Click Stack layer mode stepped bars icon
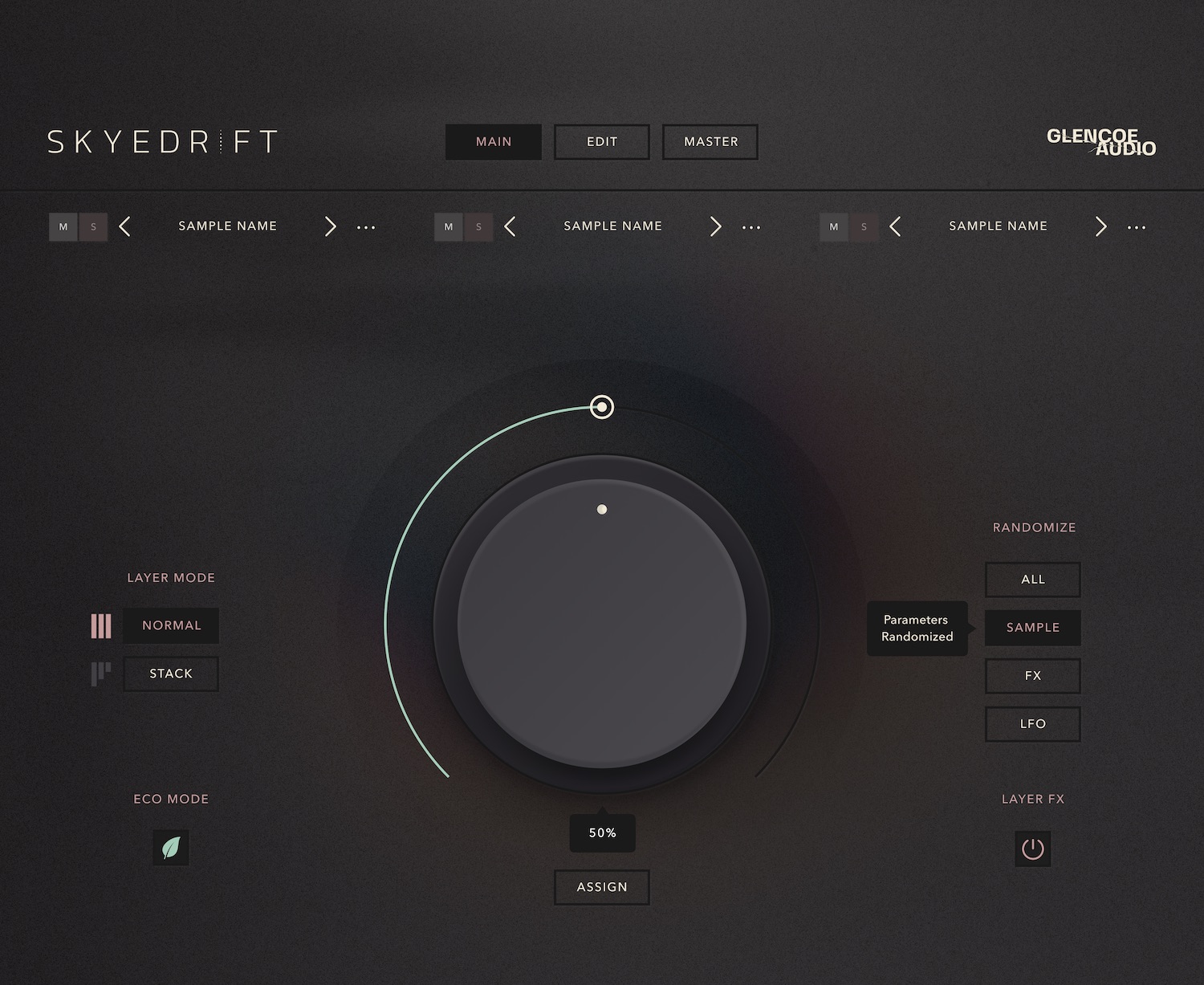Viewport: 1204px width, 985px height. pyautogui.click(x=101, y=674)
